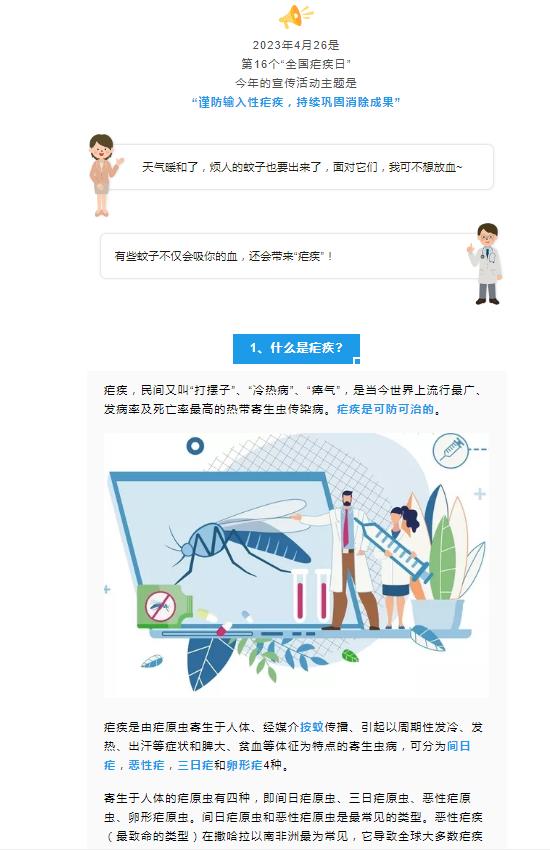Click the red test tubes in illustration
Screen dimensions: 550x850
pyautogui.click(x=310, y=595)
